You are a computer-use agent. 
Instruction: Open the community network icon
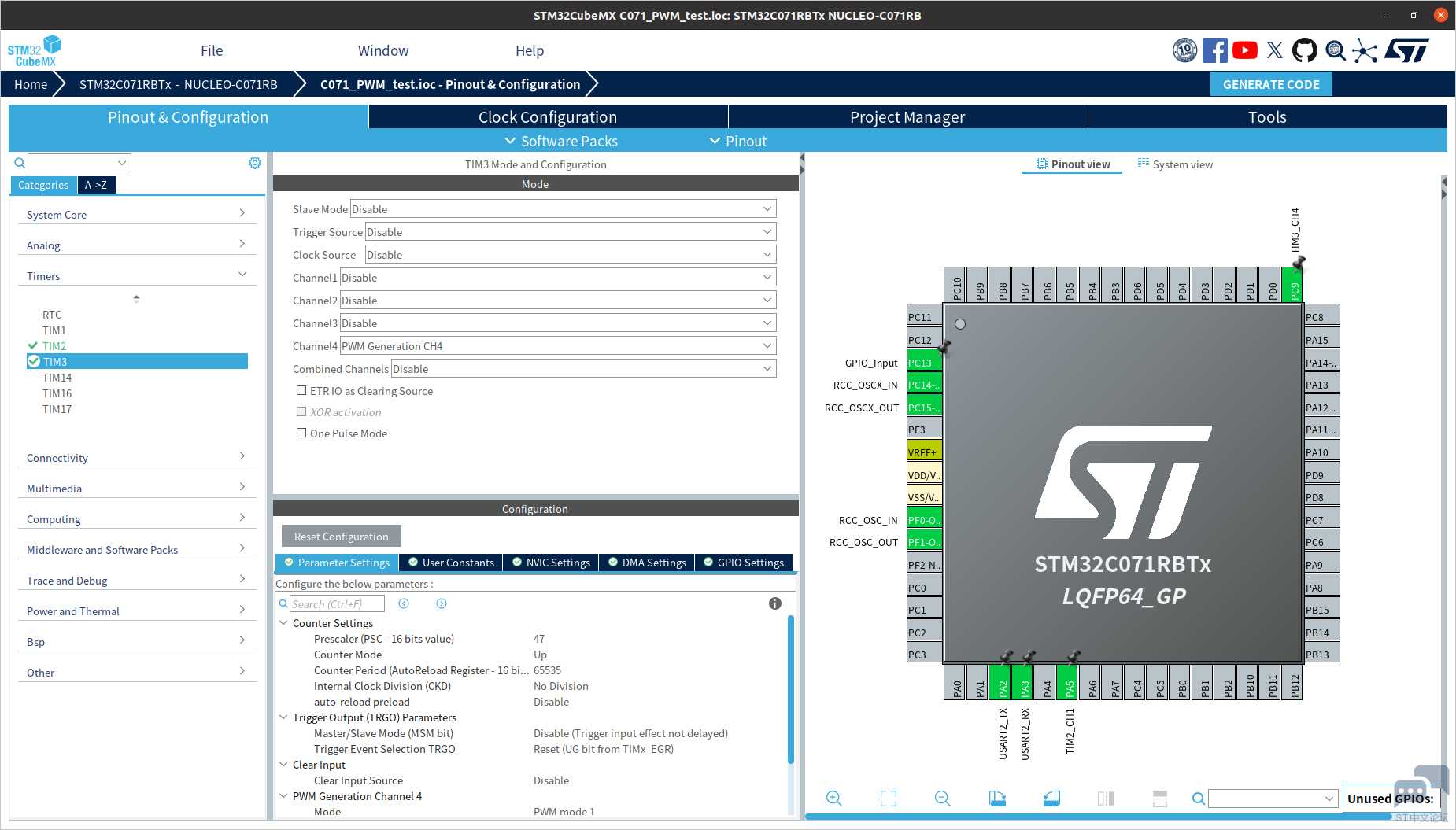click(x=1365, y=51)
